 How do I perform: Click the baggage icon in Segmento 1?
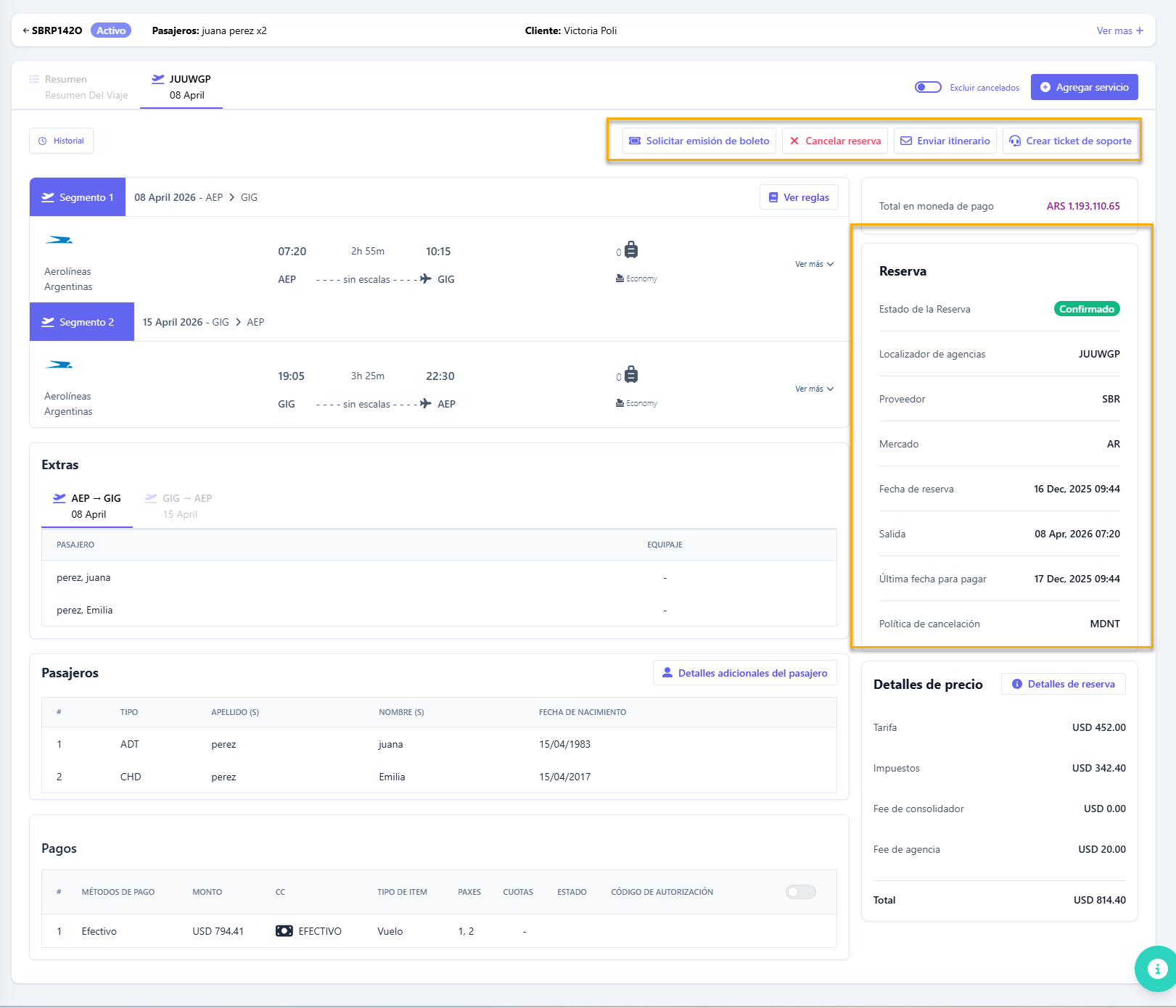pyautogui.click(x=631, y=250)
